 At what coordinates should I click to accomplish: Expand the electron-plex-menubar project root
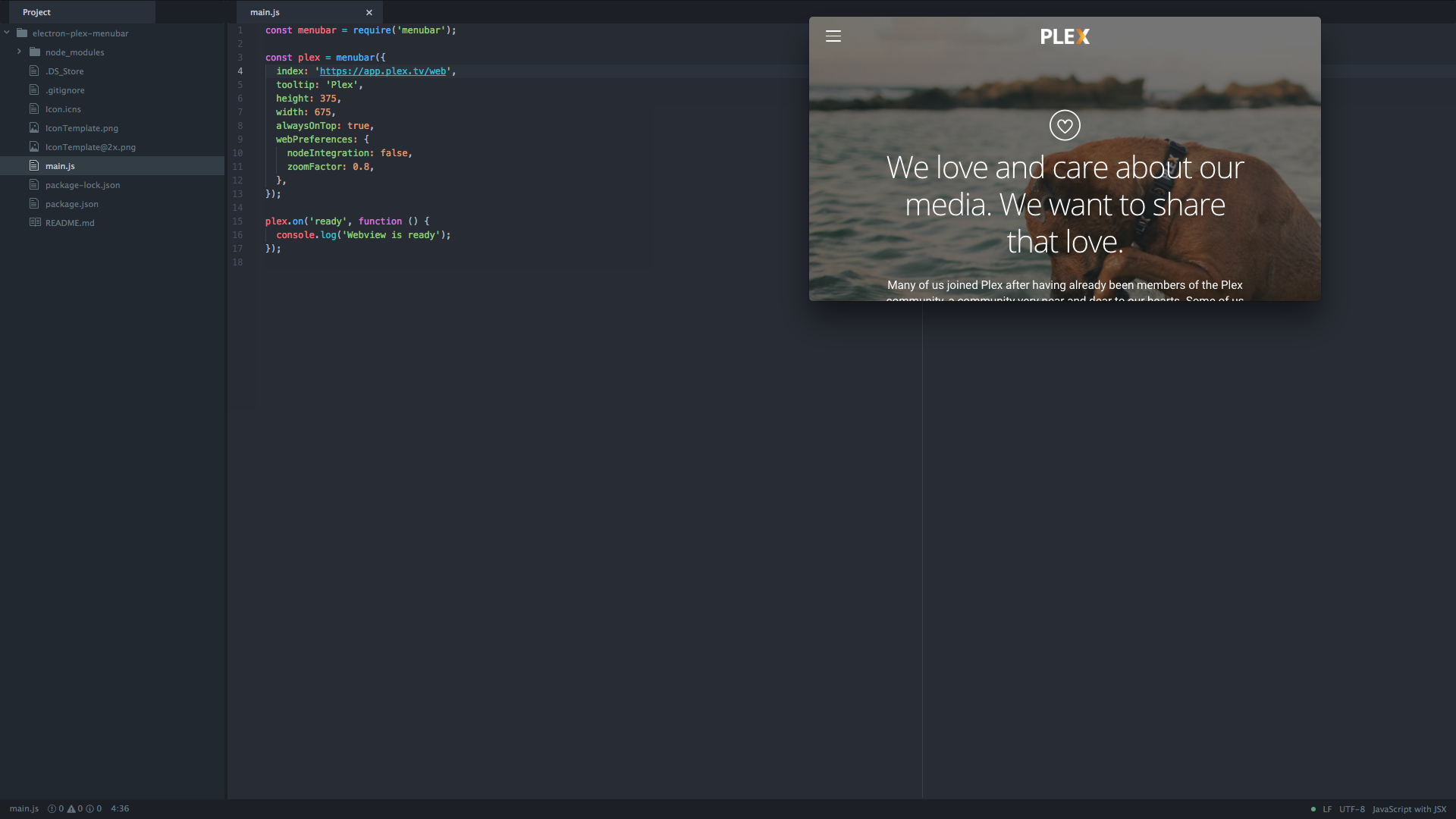7,33
